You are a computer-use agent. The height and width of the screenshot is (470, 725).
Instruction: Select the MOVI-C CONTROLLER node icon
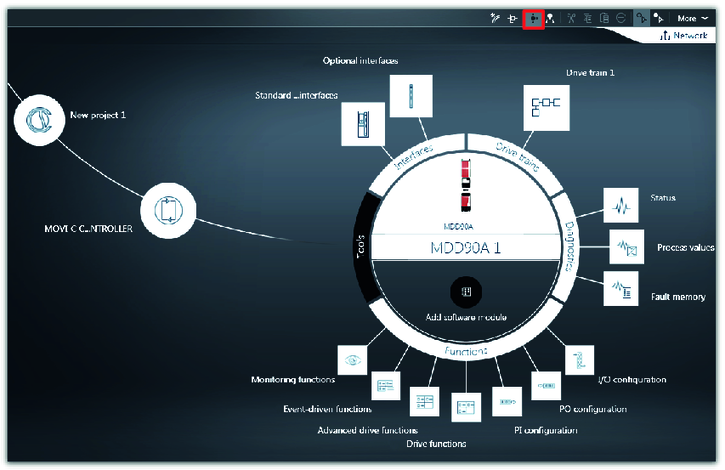click(166, 210)
